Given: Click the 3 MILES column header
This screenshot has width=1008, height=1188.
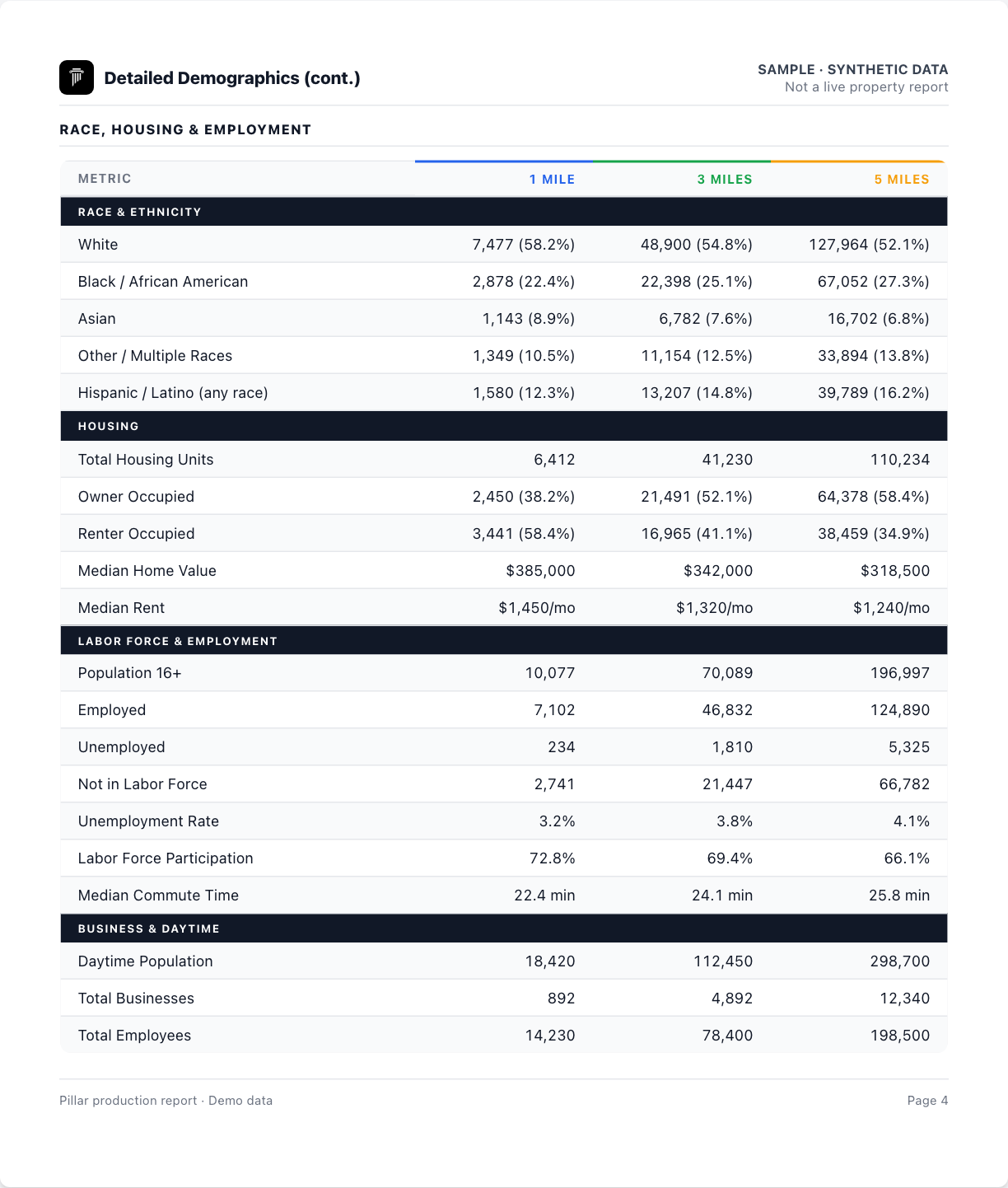Looking at the screenshot, I should pyautogui.click(x=725, y=179).
